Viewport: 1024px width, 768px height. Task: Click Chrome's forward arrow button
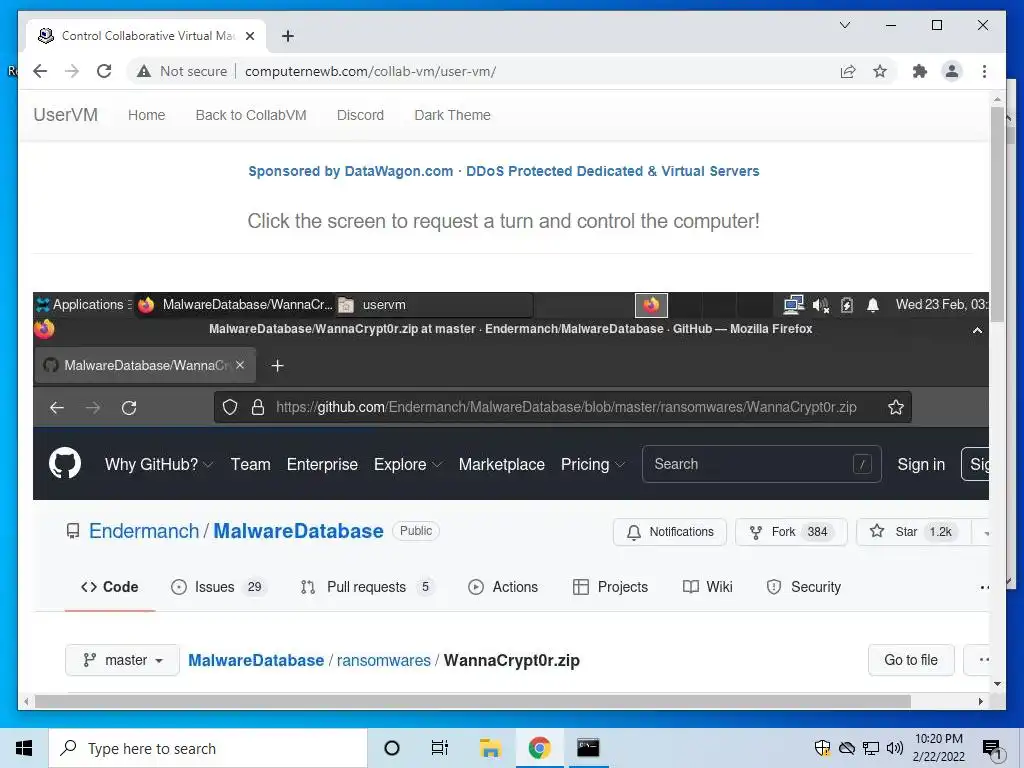click(72, 71)
